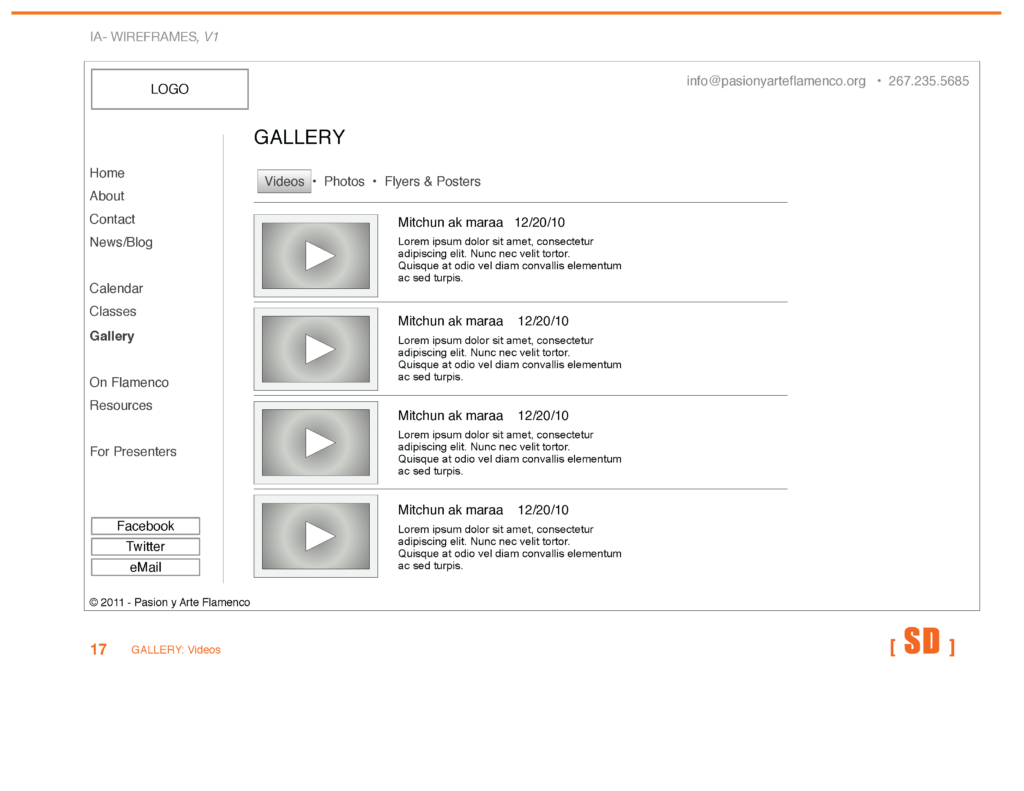Image resolution: width=1024 pixels, height=791 pixels.
Task: Play the fourth video at the bottom
Action: pyautogui.click(x=318, y=537)
